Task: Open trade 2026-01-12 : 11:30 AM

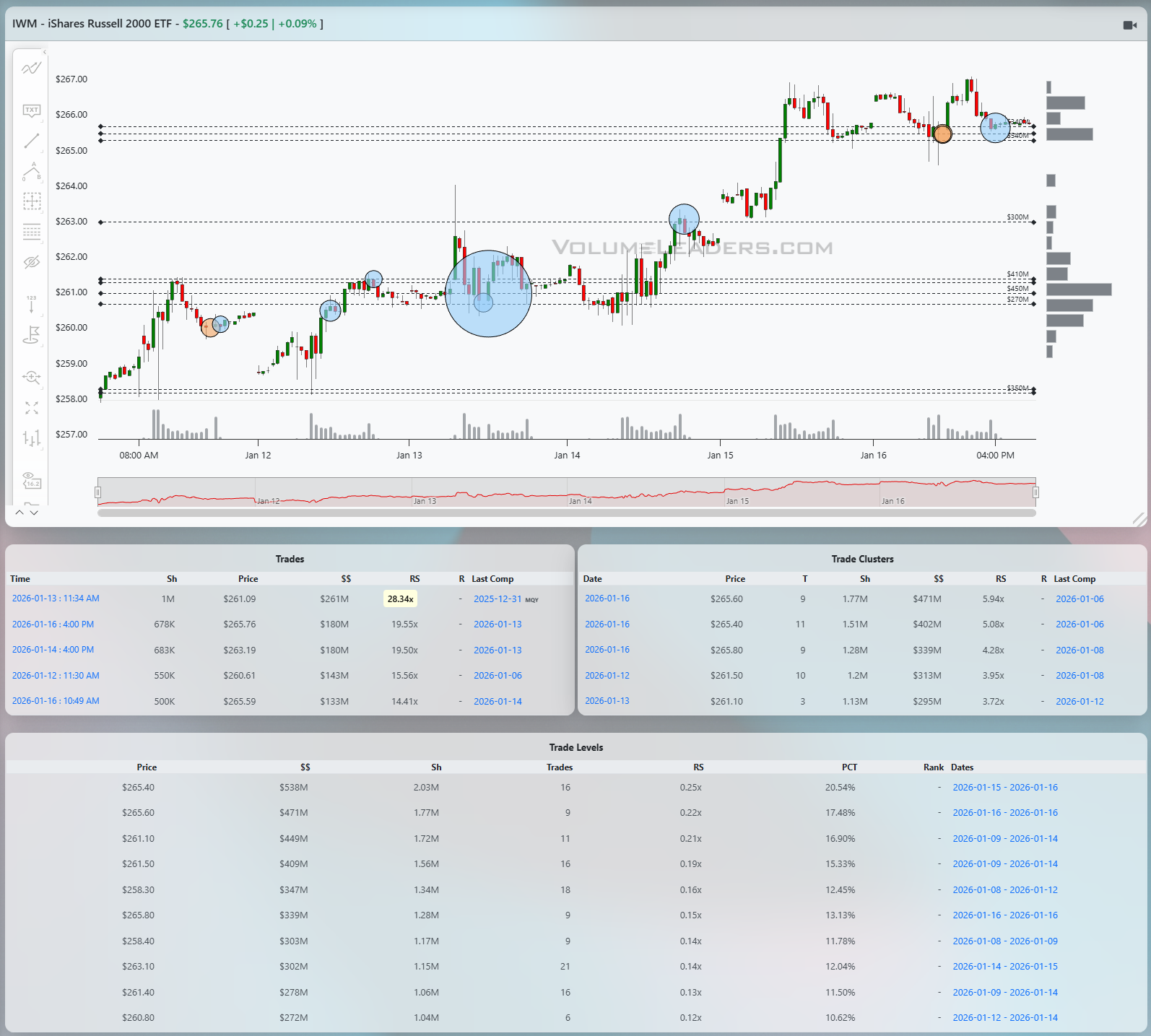Action: coord(56,676)
